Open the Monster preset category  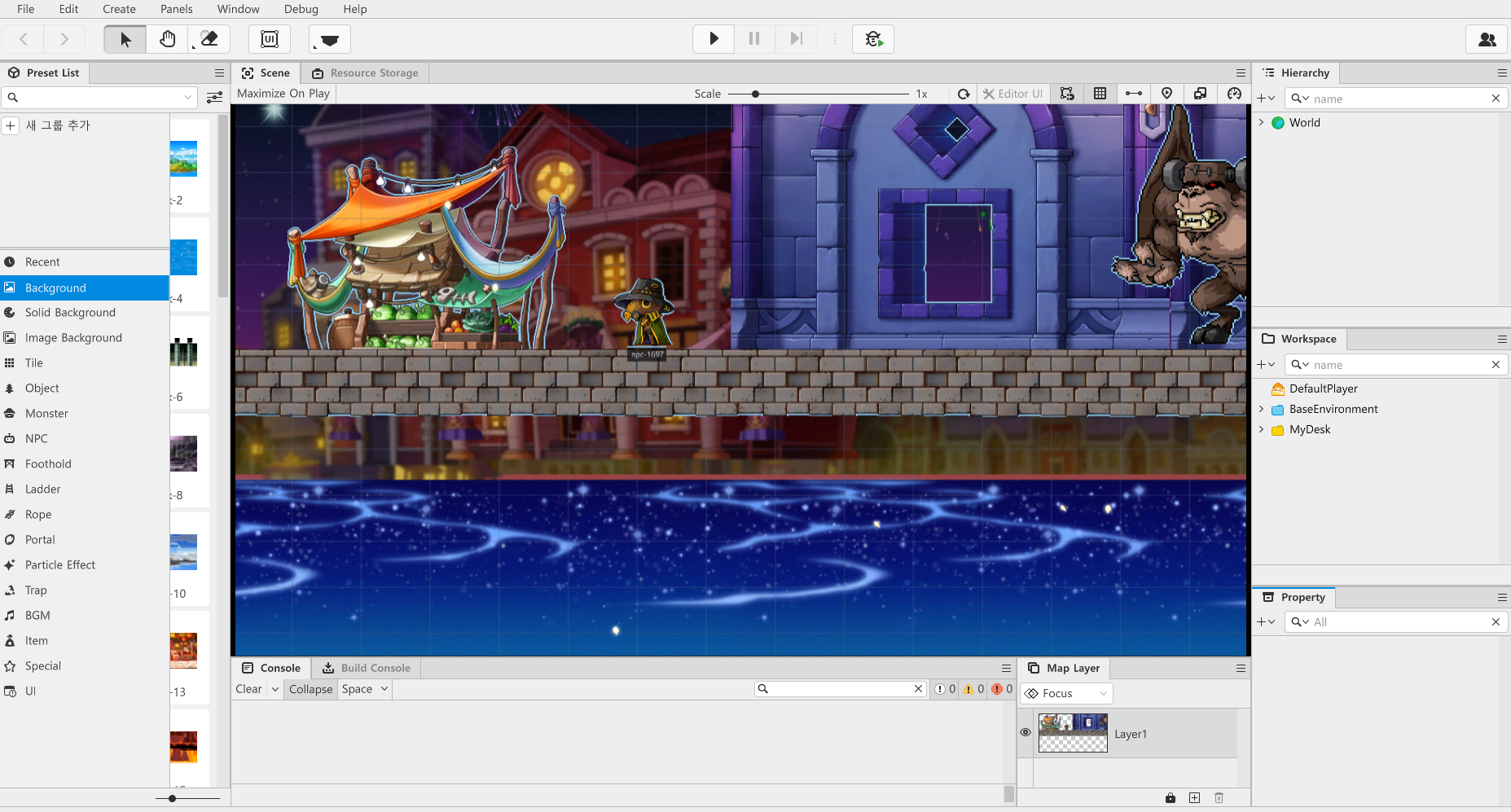coord(85,414)
